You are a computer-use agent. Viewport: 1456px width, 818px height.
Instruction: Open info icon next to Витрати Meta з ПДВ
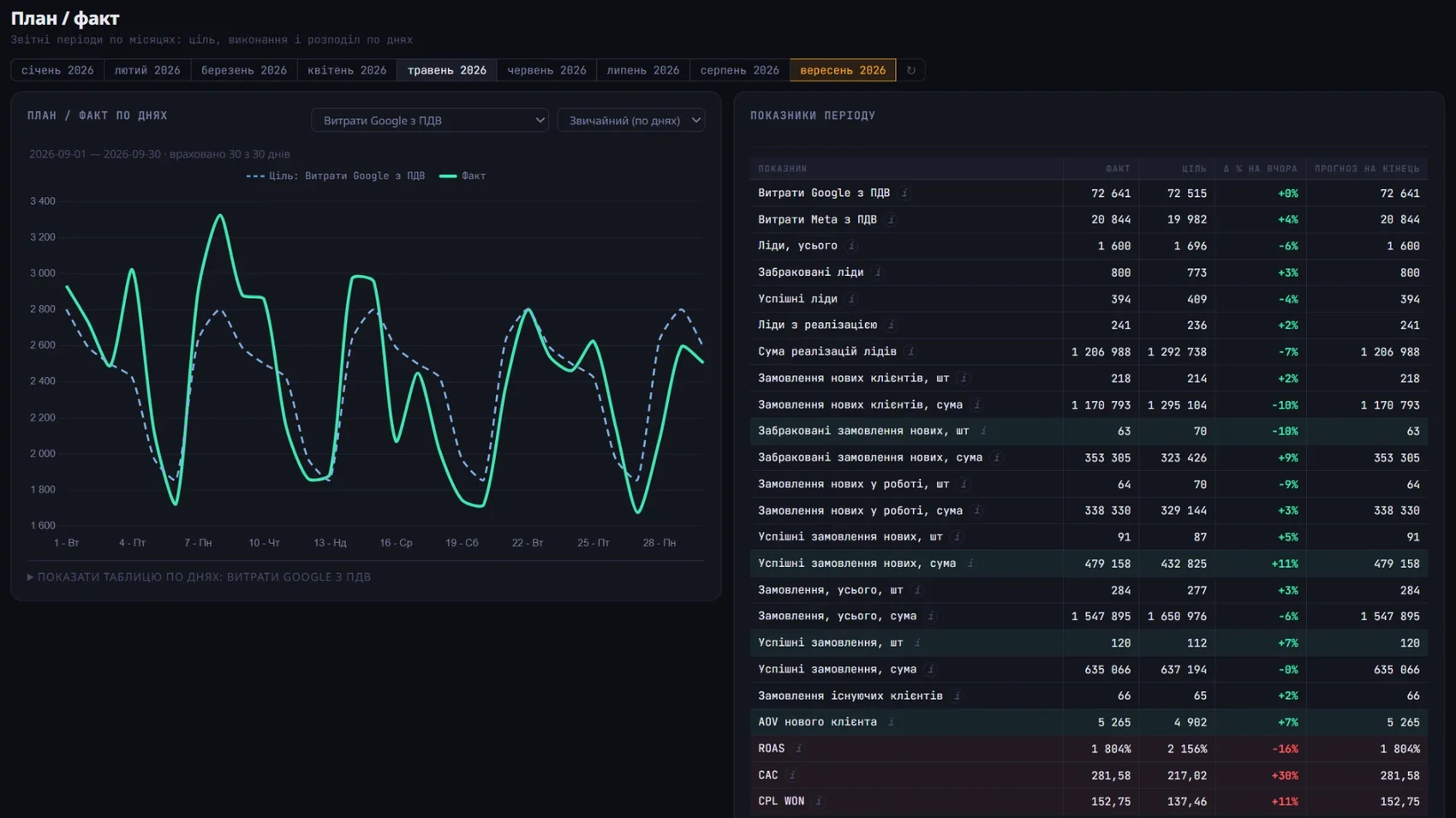pos(892,220)
